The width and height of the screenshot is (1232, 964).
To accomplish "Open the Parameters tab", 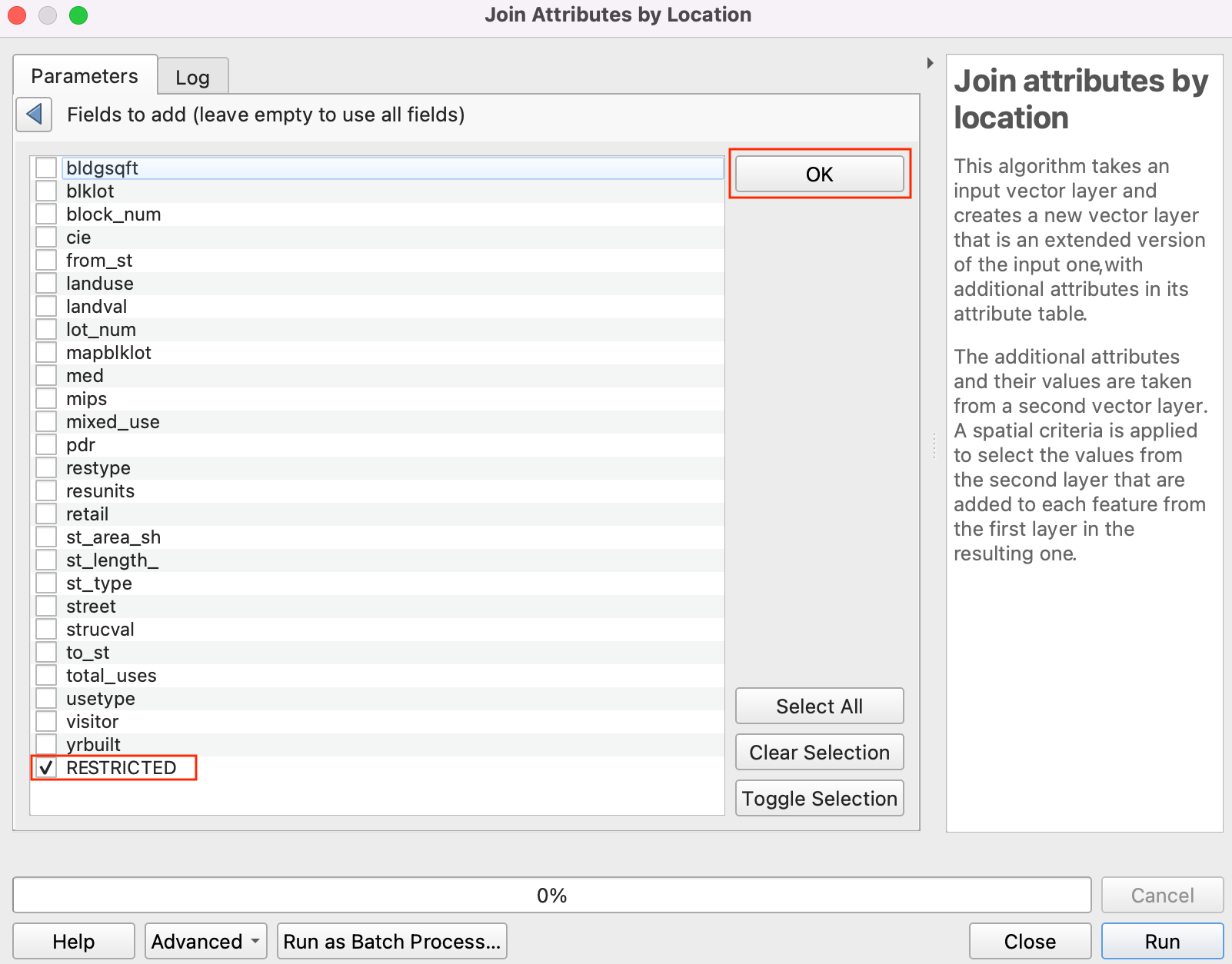I will point(85,76).
